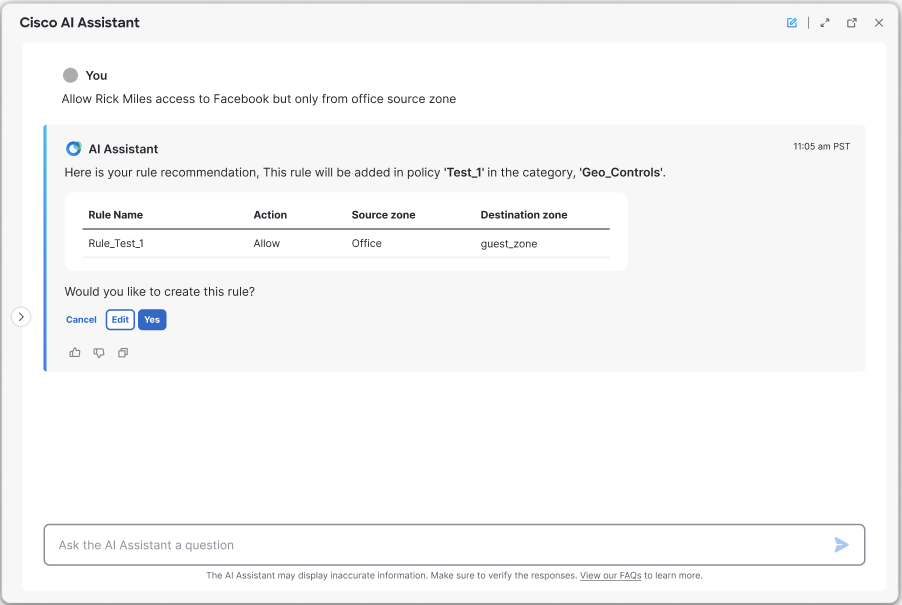902x605 pixels.
Task: Start a new chat with compose icon
Action: coord(792,23)
